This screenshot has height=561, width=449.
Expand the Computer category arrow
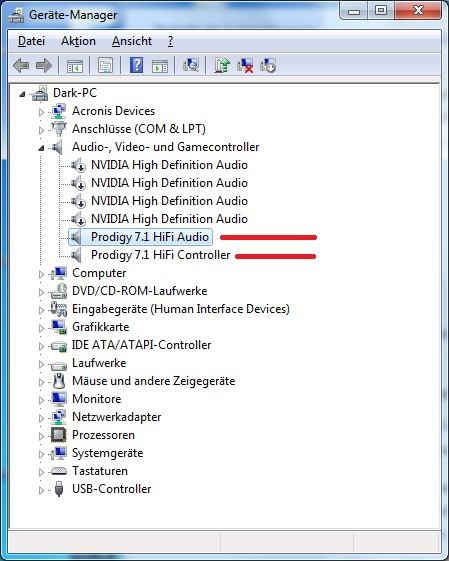41,274
